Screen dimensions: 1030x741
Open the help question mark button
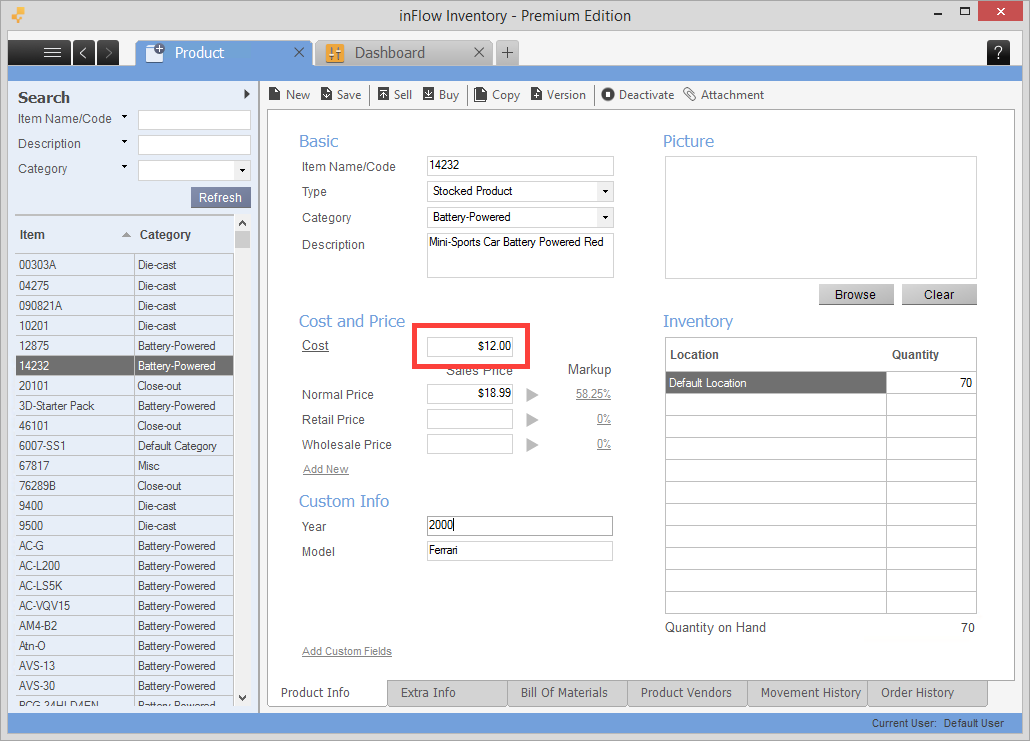click(998, 53)
